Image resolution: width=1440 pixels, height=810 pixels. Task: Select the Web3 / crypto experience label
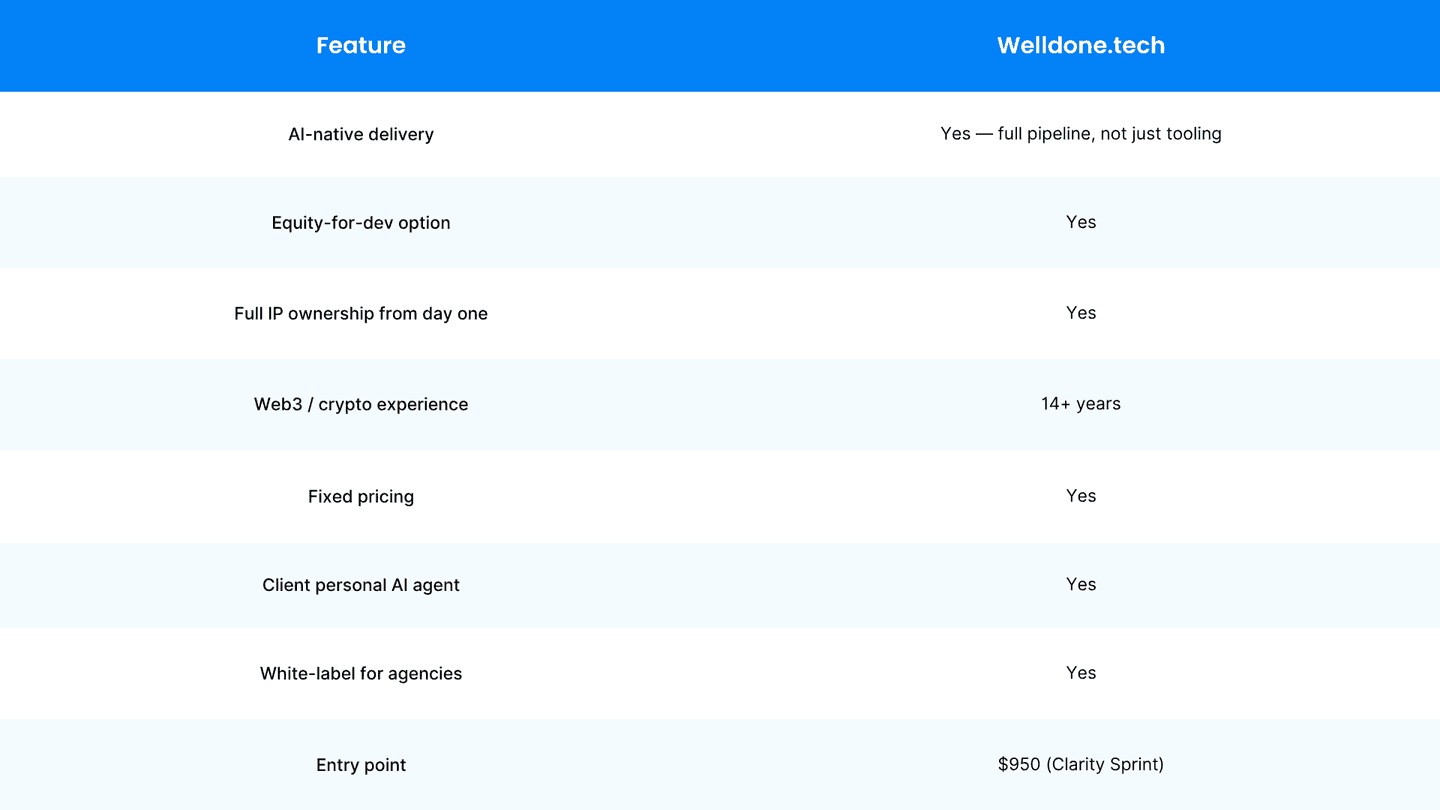361,404
